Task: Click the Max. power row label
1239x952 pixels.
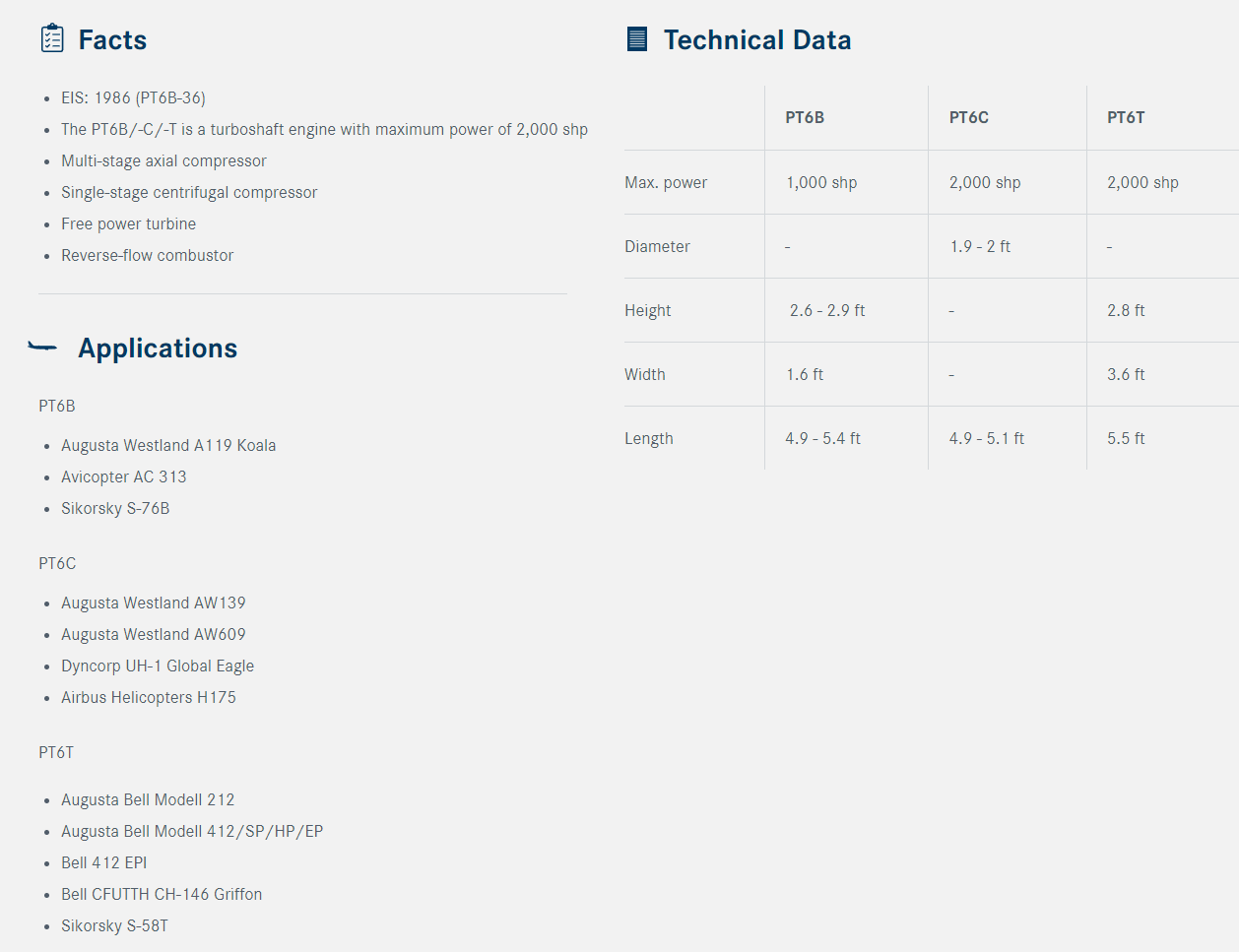Action: 666,182
